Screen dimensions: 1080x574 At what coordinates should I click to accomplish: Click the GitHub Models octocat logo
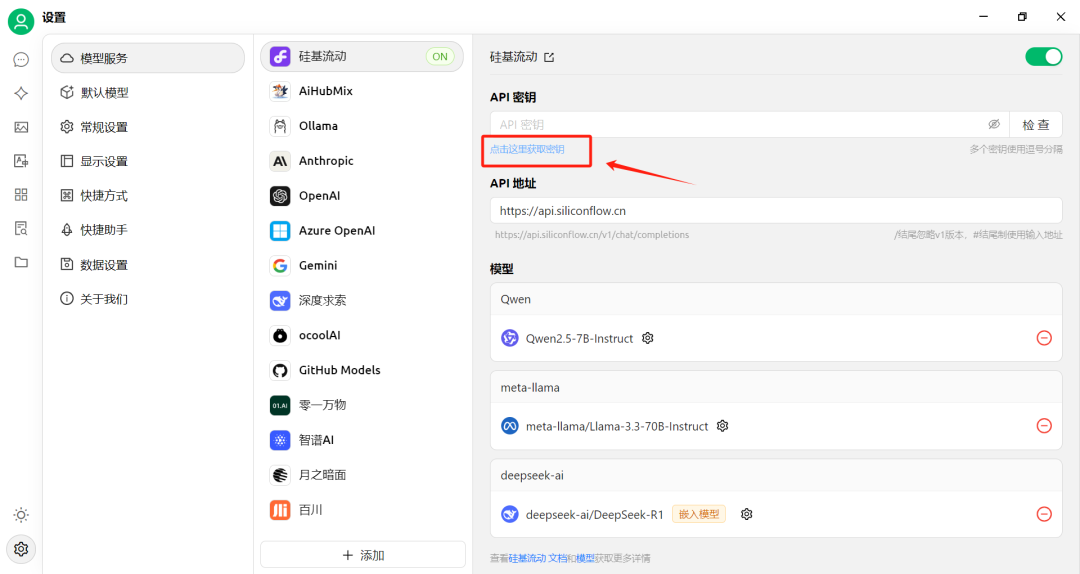pyautogui.click(x=280, y=370)
